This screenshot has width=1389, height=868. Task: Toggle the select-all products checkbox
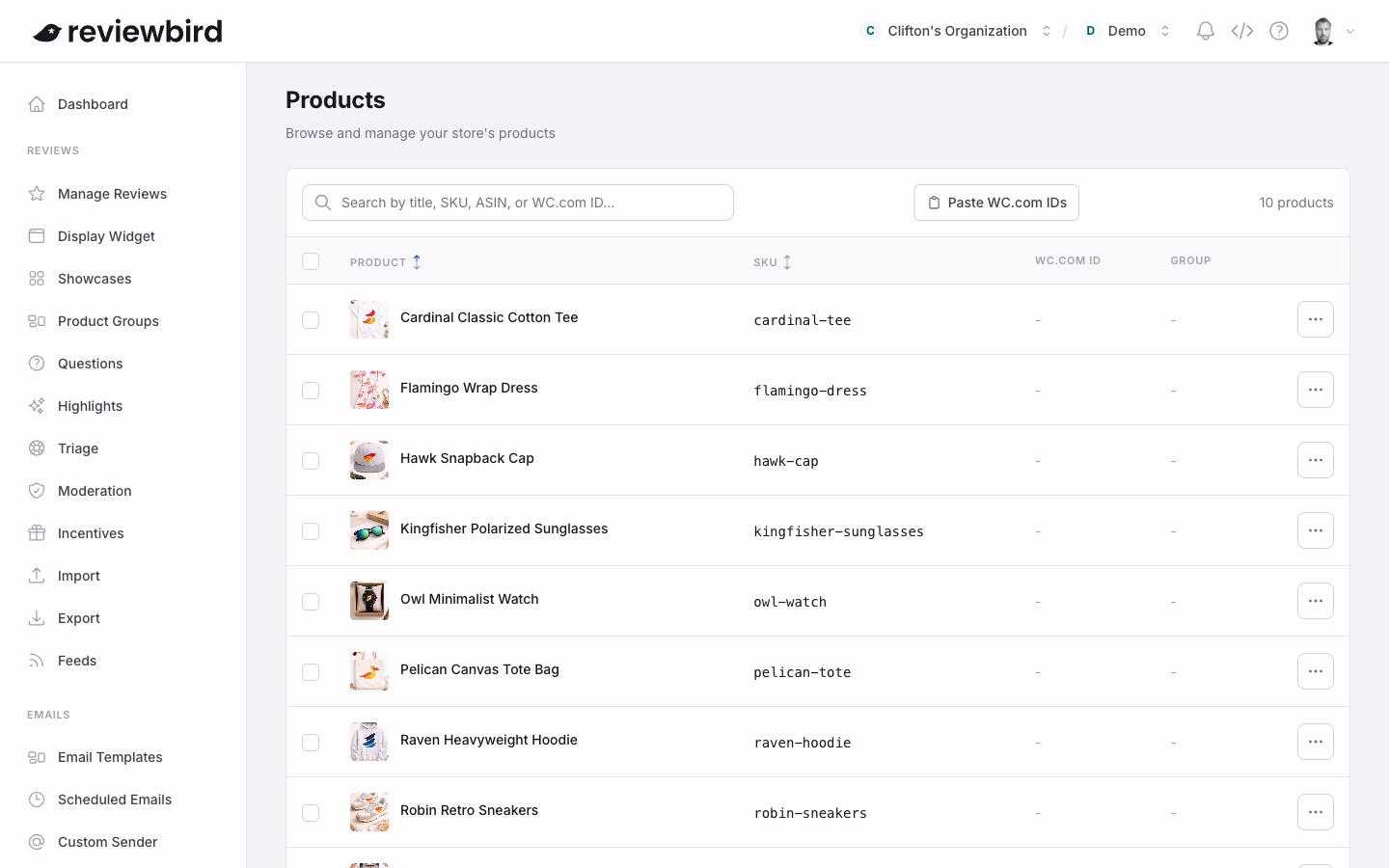(311, 261)
